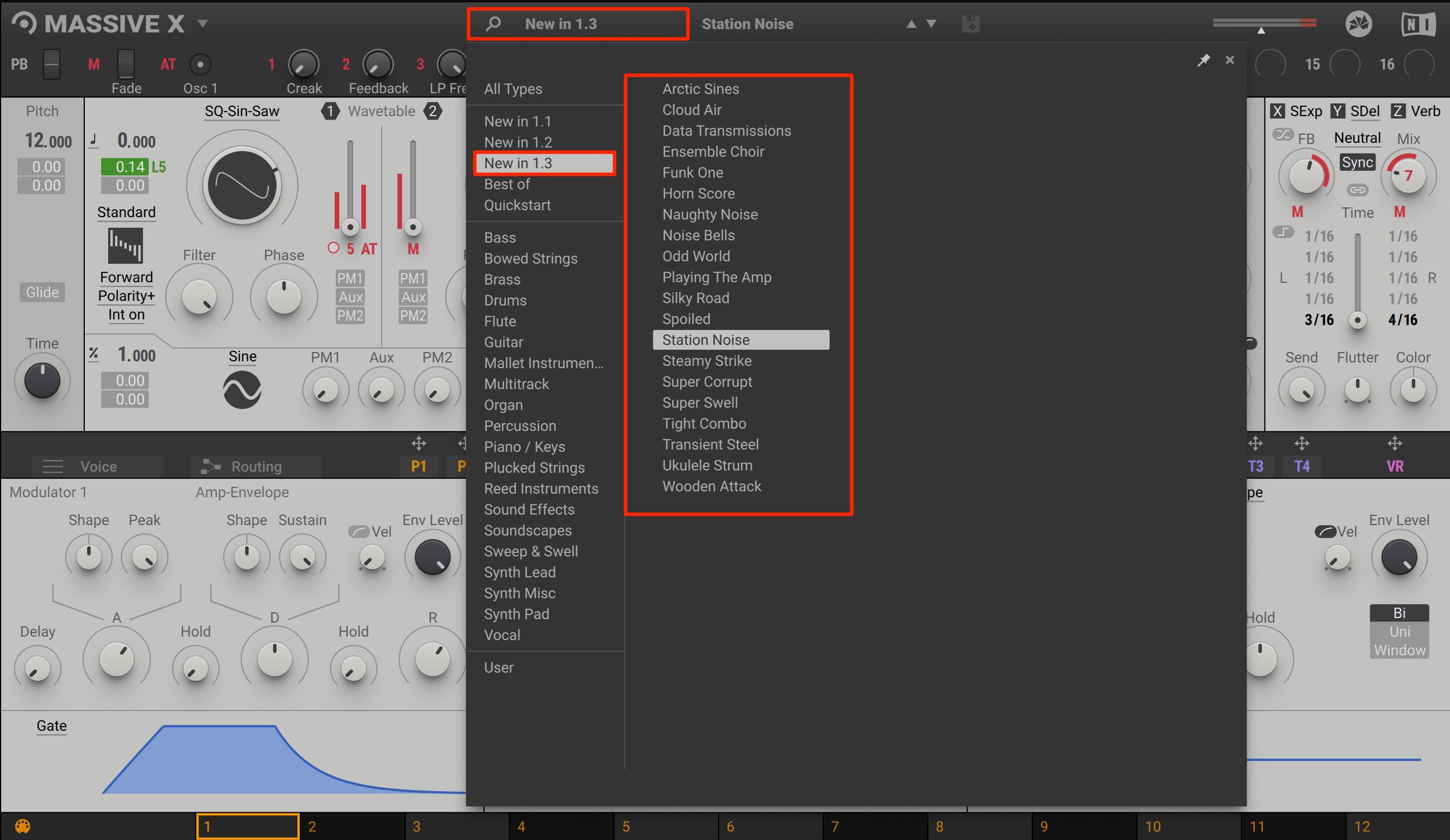Toggle the Z insert slot Verb
The height and width of the screenshot is (840, 1450).
pos(1398,111)
